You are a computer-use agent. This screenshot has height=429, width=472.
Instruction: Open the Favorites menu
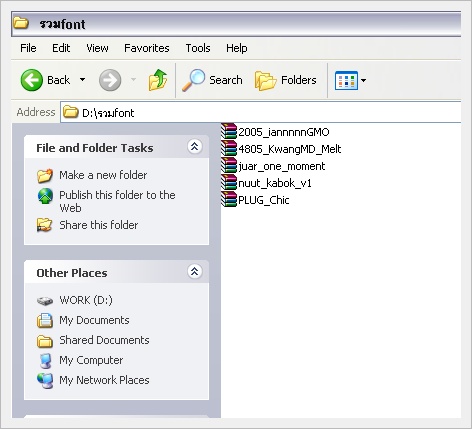coord(147,48)
